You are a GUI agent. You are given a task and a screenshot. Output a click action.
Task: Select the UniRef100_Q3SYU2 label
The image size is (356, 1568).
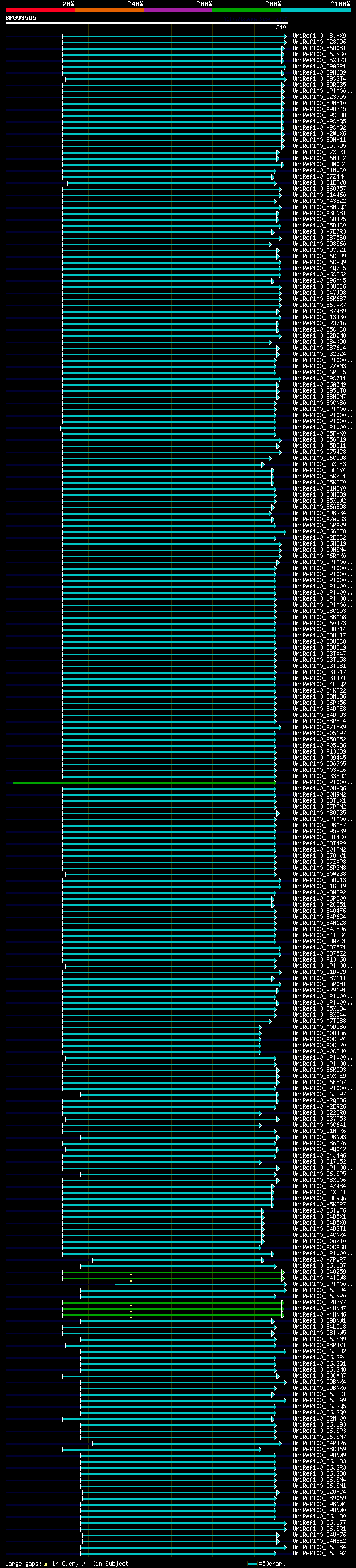[319, 776]
